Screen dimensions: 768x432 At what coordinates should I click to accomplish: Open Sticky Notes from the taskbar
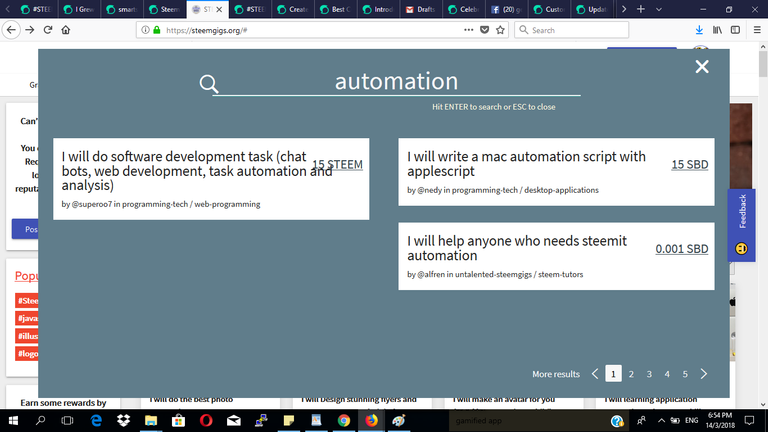[289, 420]
